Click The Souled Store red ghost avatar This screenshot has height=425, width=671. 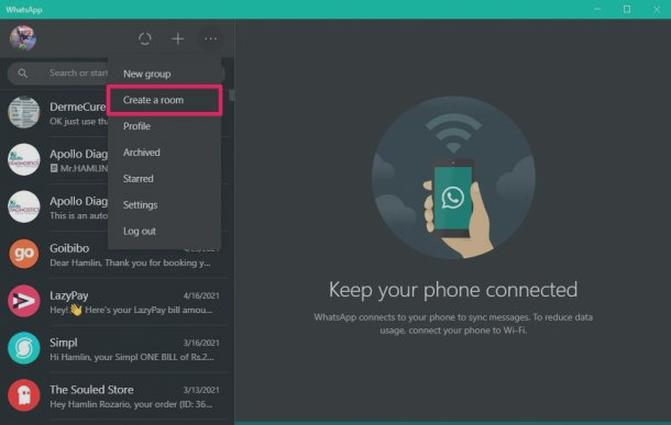click(x=24, y=395)
